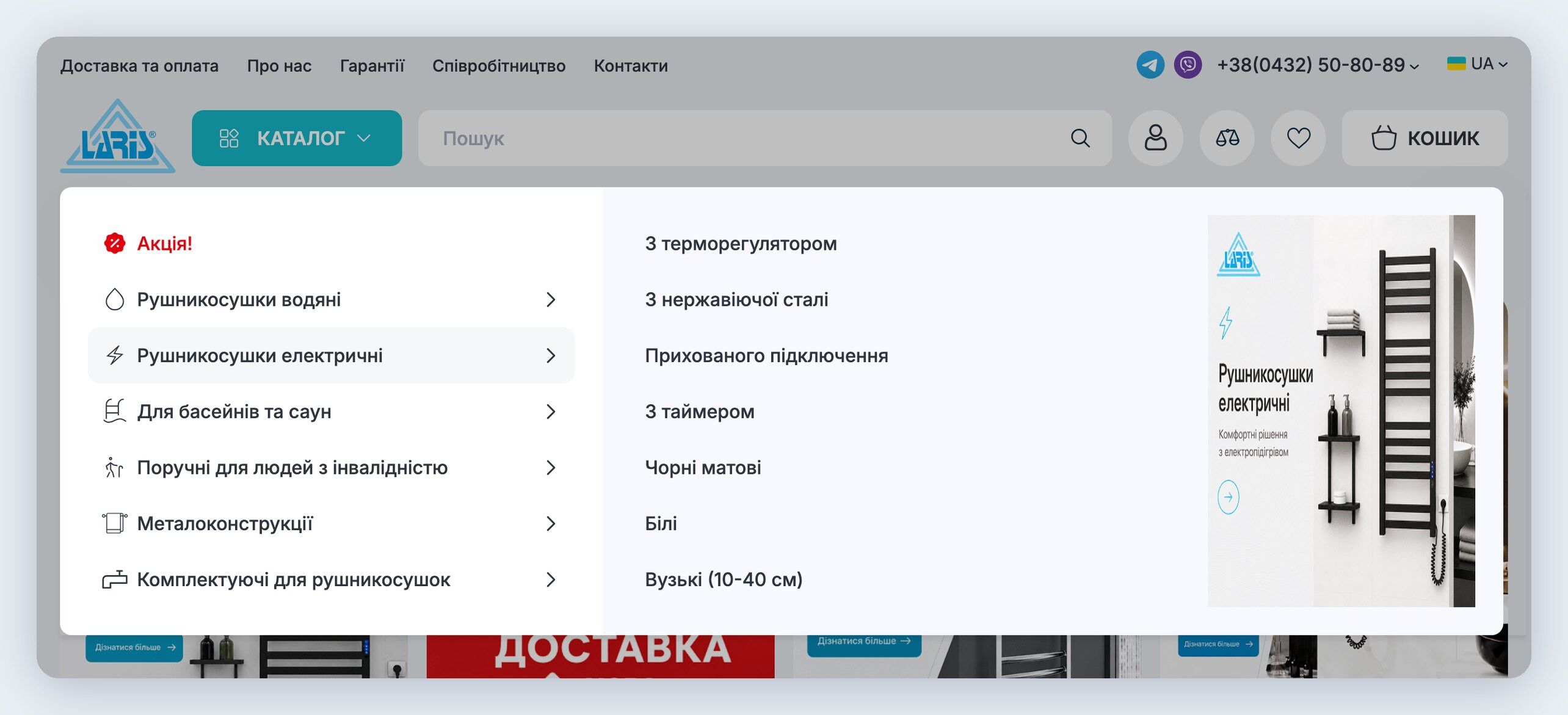This screenshot has width=1568, height=715.
Task: Toggle the КАТАЛОГ catalog button
Action: [297, 138]
